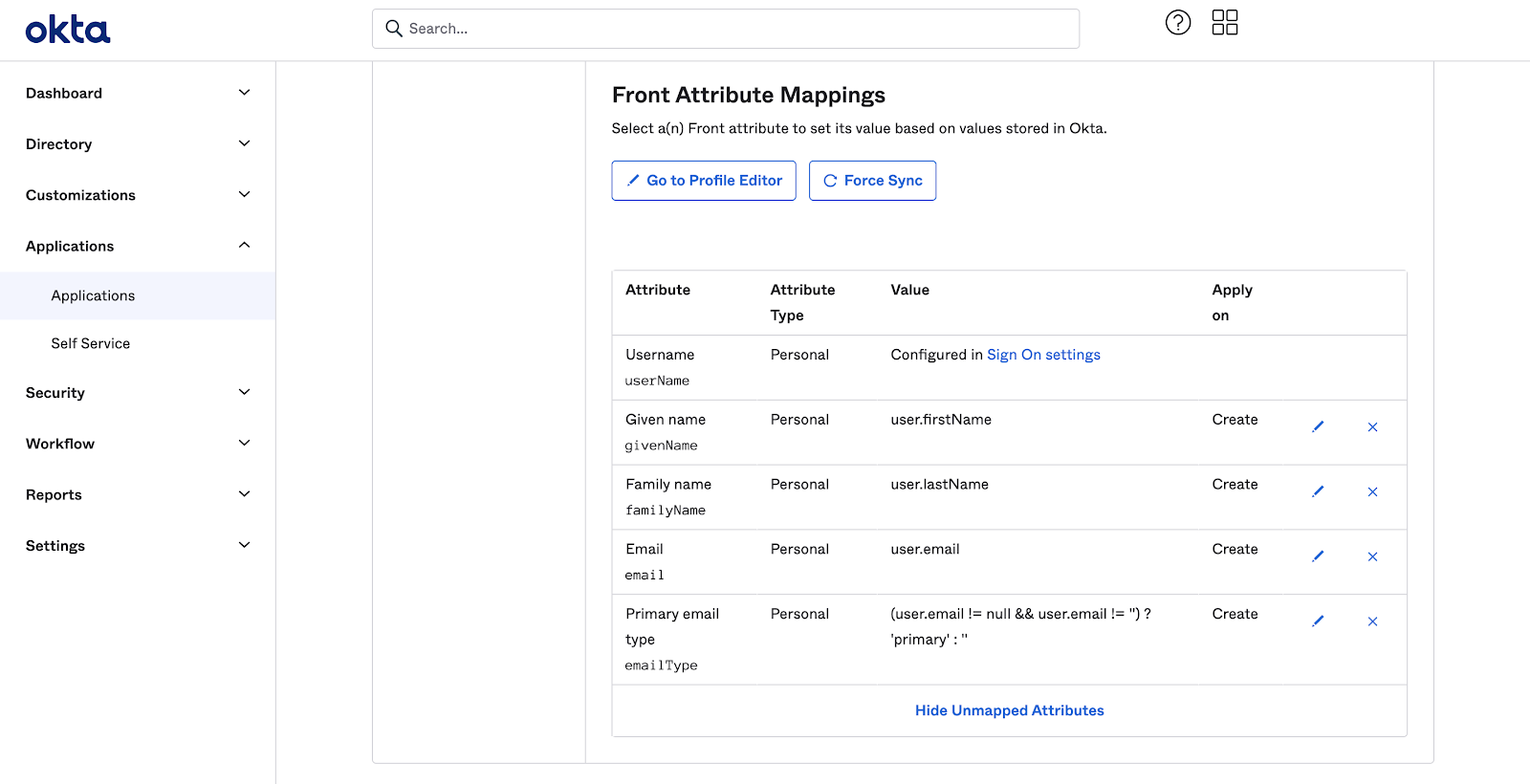This screenshot has width=1530, height=784.
Task: Expand the Dashboard menu chevron
Action: click(244, 93)
